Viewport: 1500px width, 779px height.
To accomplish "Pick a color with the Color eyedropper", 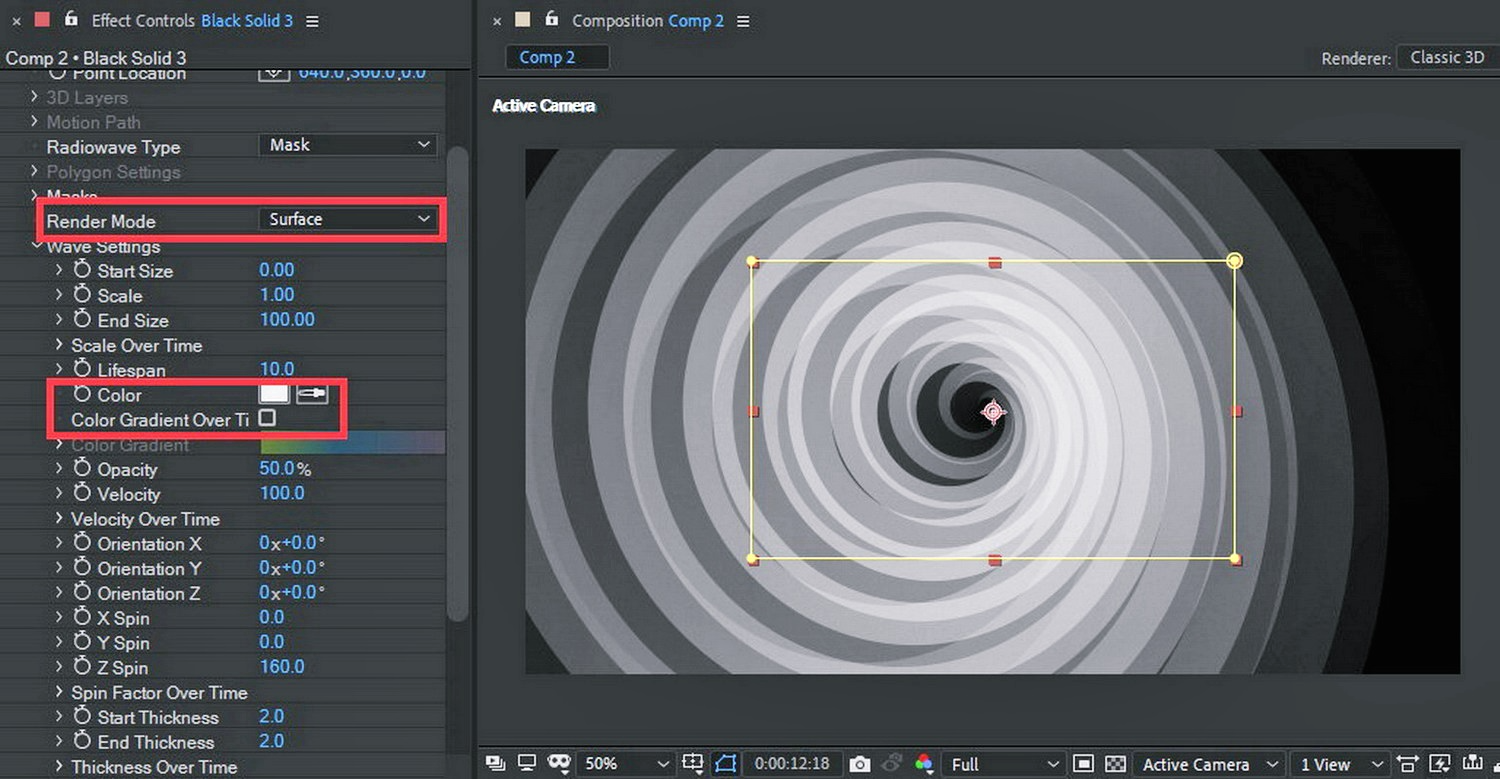I will click(312, 394).
